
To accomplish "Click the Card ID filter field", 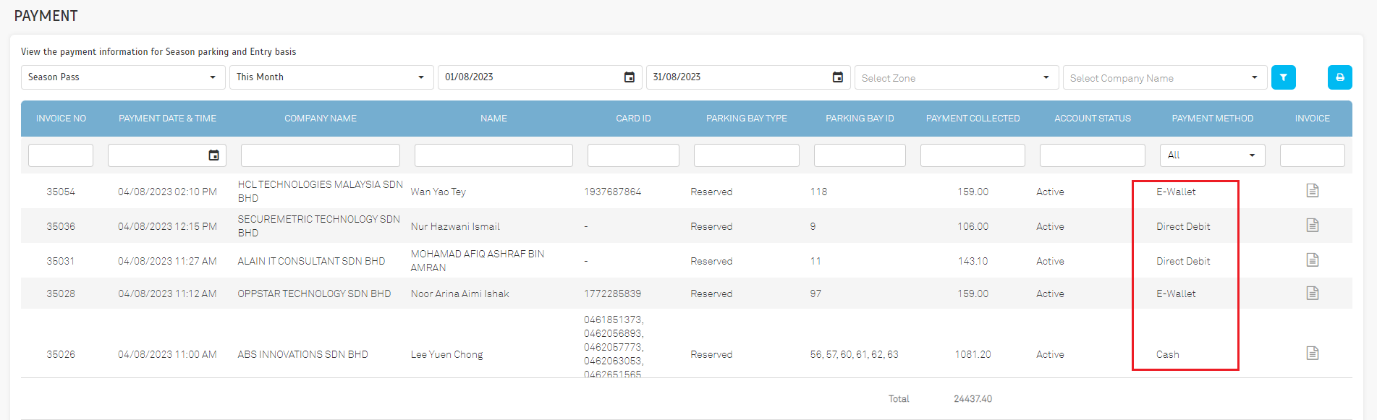I will click(x=633, y=155).
